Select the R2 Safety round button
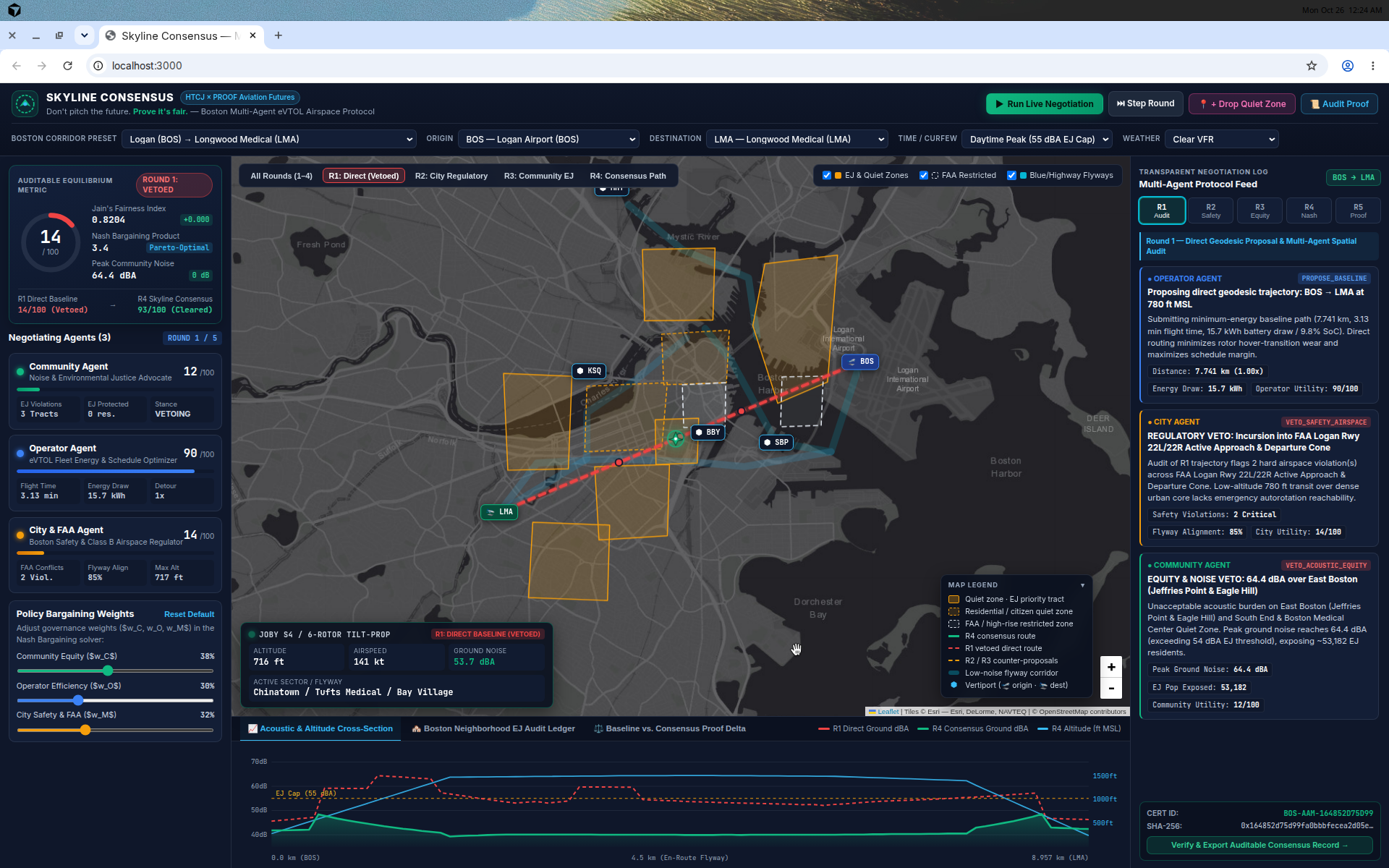Image resolution: width=1389 pixels, height=868 pixels. (x=1211, y=210)
